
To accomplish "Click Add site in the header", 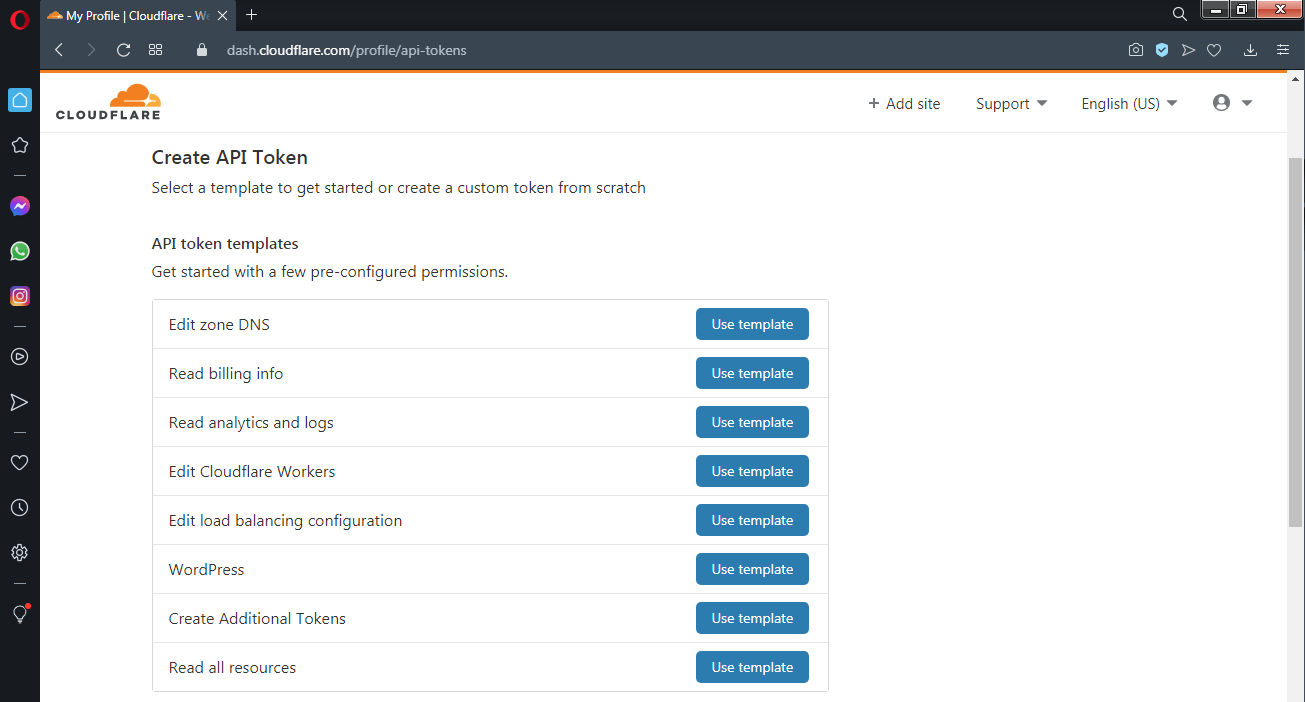I will pyautogui.click(x=904, y=104).
